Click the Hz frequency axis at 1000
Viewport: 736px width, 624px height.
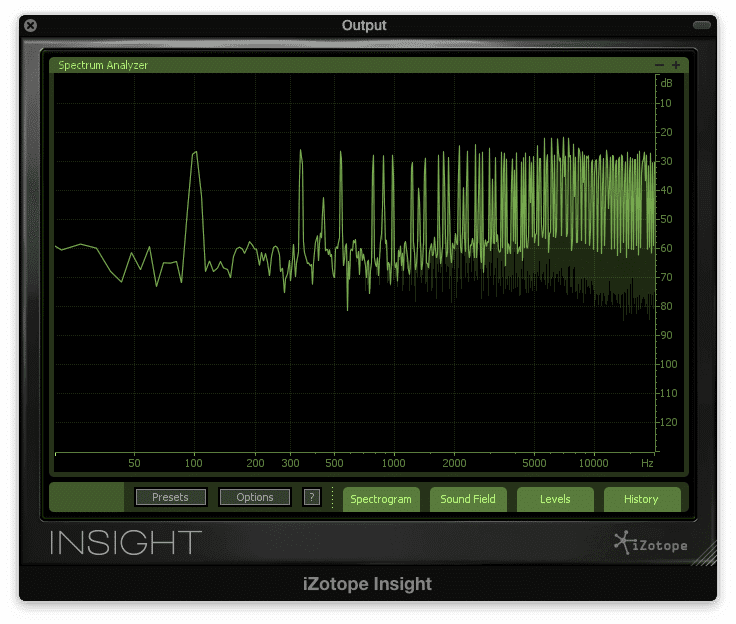coord(394,463)
